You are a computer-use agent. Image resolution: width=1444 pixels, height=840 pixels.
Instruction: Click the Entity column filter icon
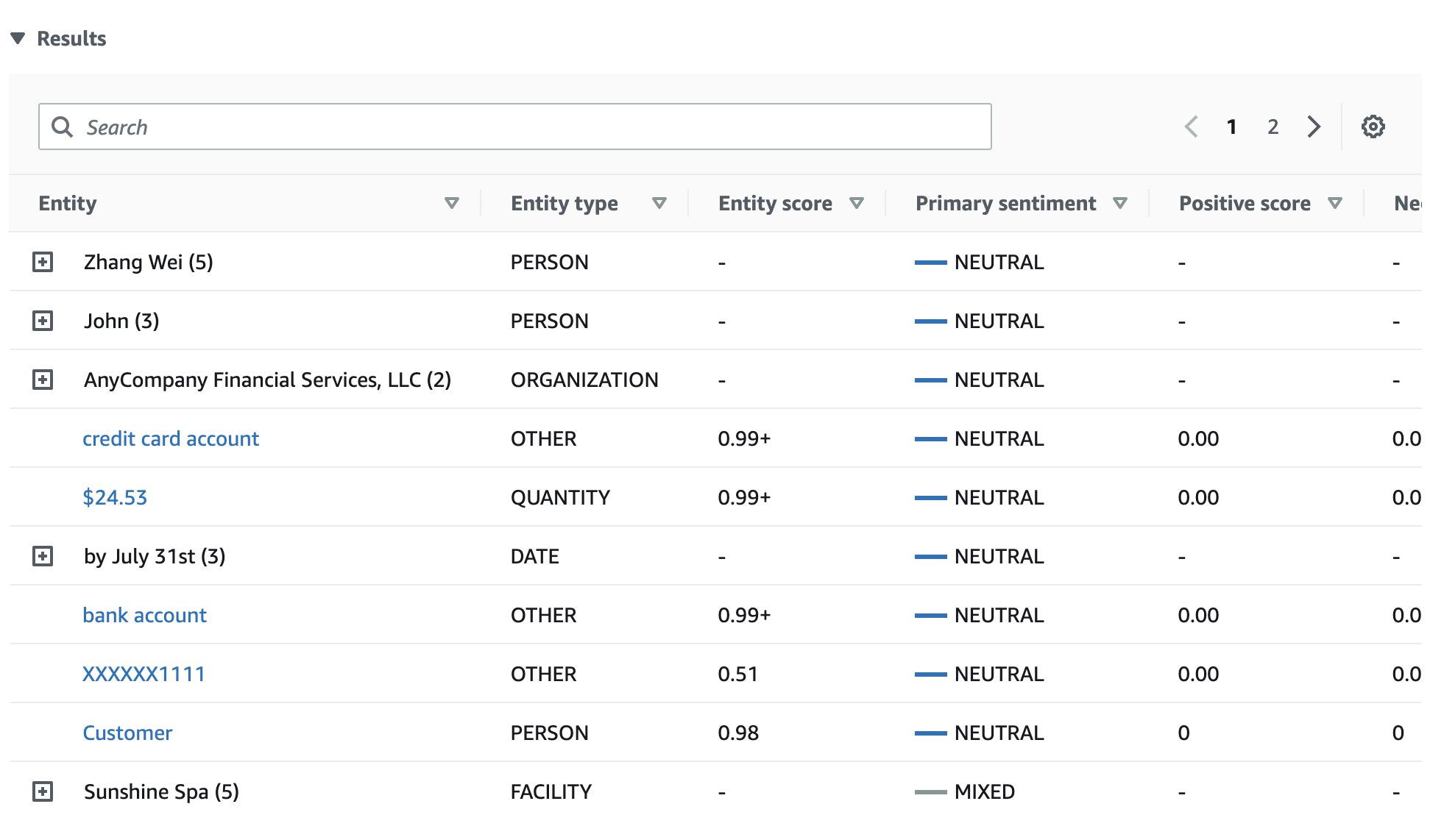450,204
